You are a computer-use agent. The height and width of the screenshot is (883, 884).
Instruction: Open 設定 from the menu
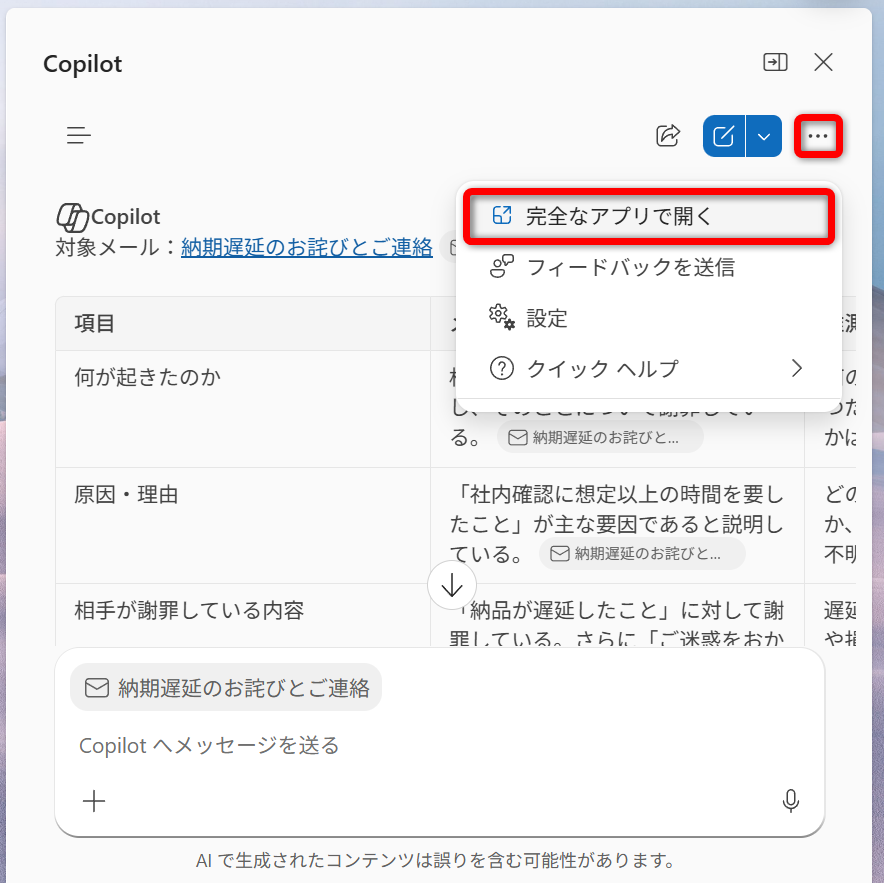(649, 317)
